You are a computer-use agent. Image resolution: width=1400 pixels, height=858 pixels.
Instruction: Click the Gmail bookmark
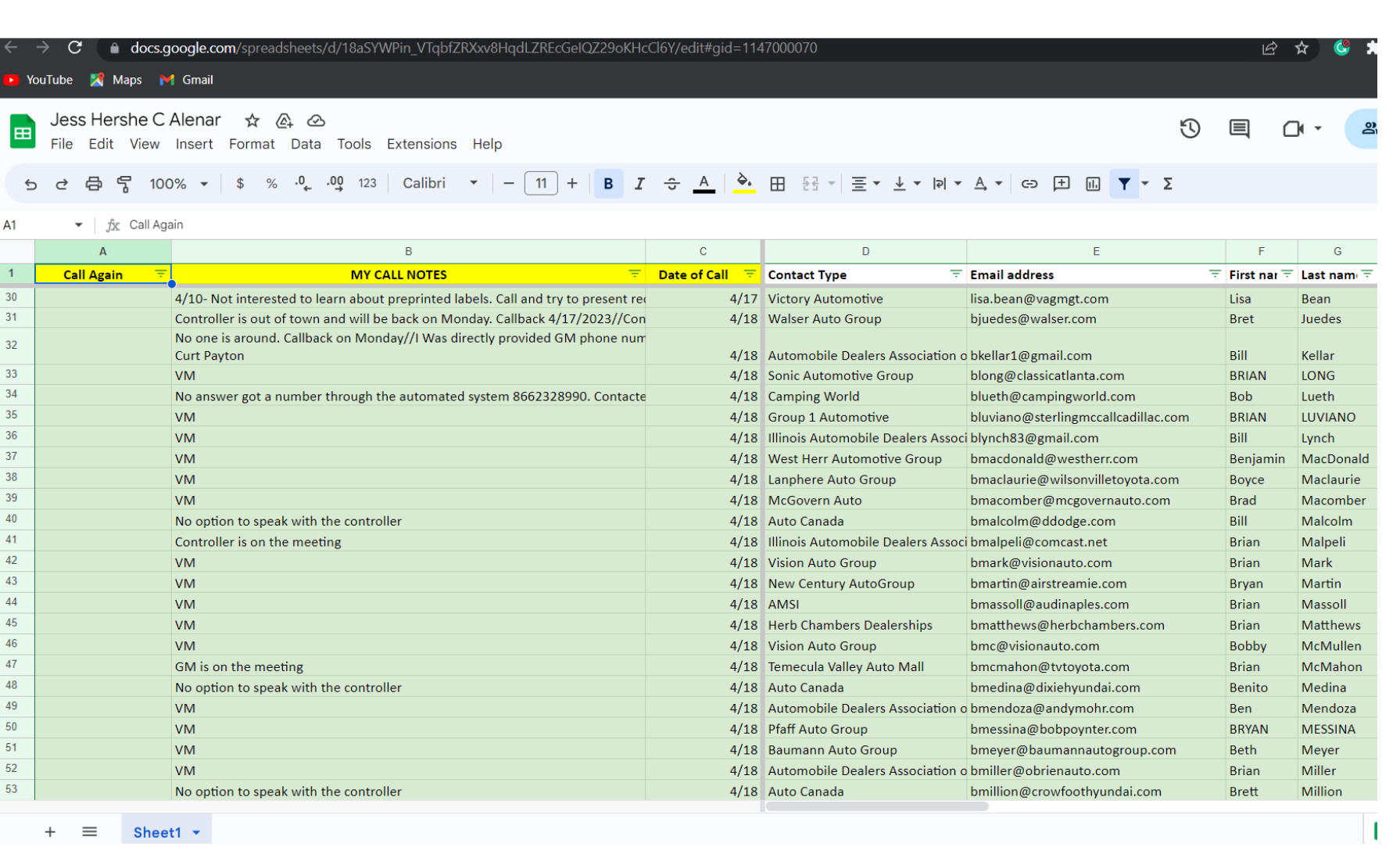[187, 80]
